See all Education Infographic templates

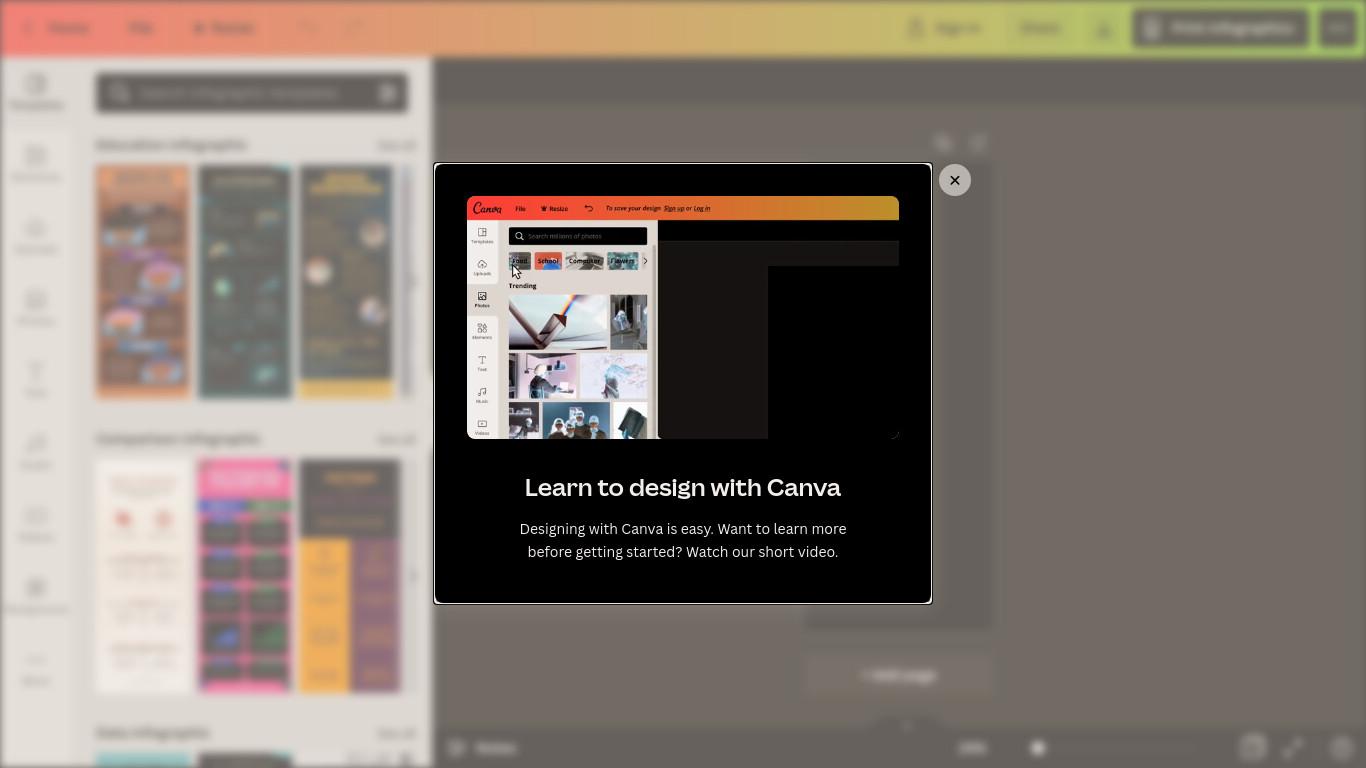396,146
